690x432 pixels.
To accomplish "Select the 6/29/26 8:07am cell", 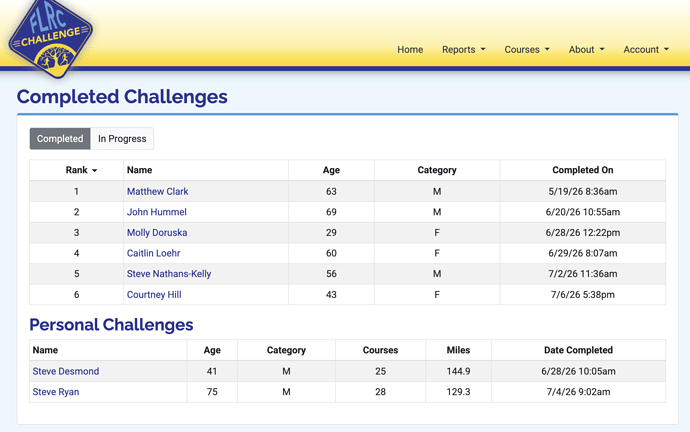I will 583,253.
